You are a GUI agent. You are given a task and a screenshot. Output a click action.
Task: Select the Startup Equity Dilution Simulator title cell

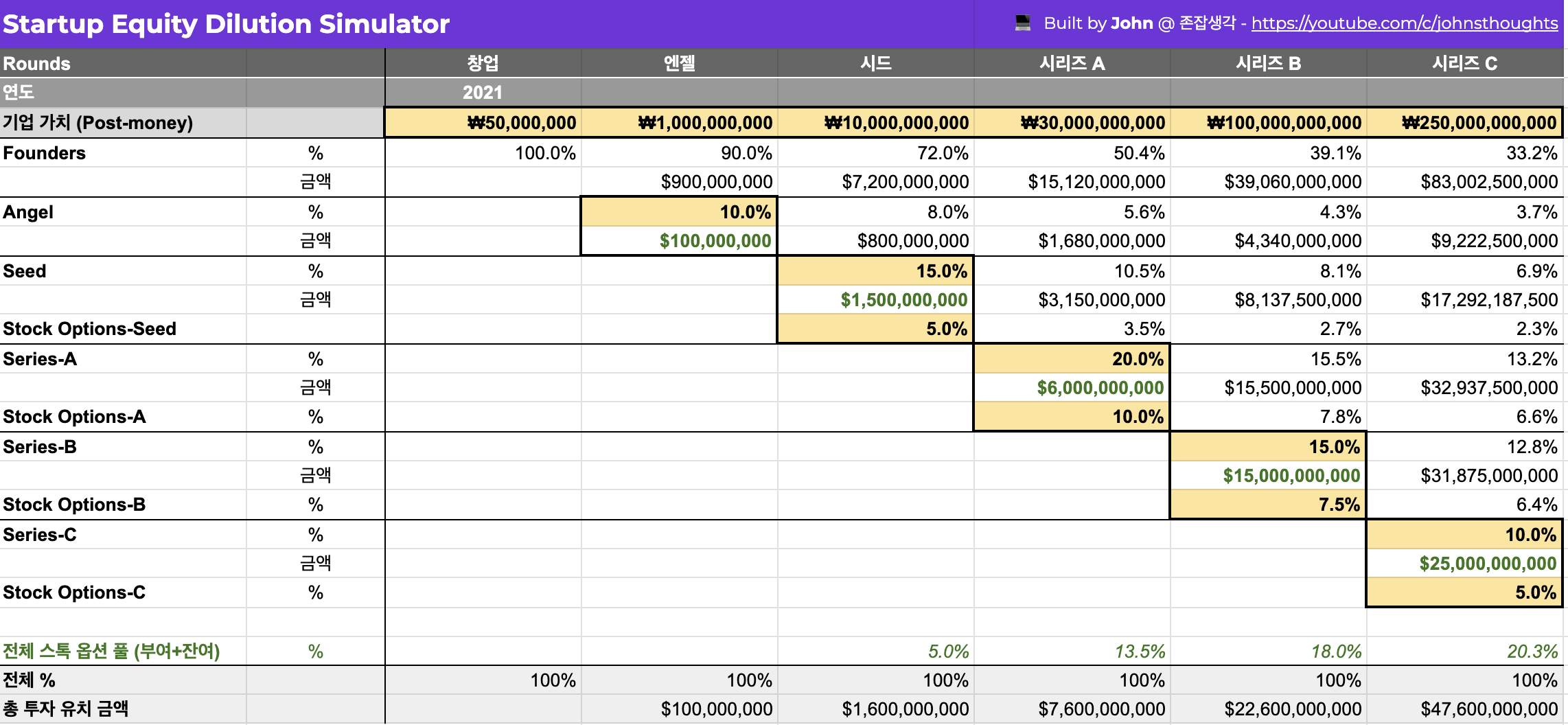coord(227,24)
